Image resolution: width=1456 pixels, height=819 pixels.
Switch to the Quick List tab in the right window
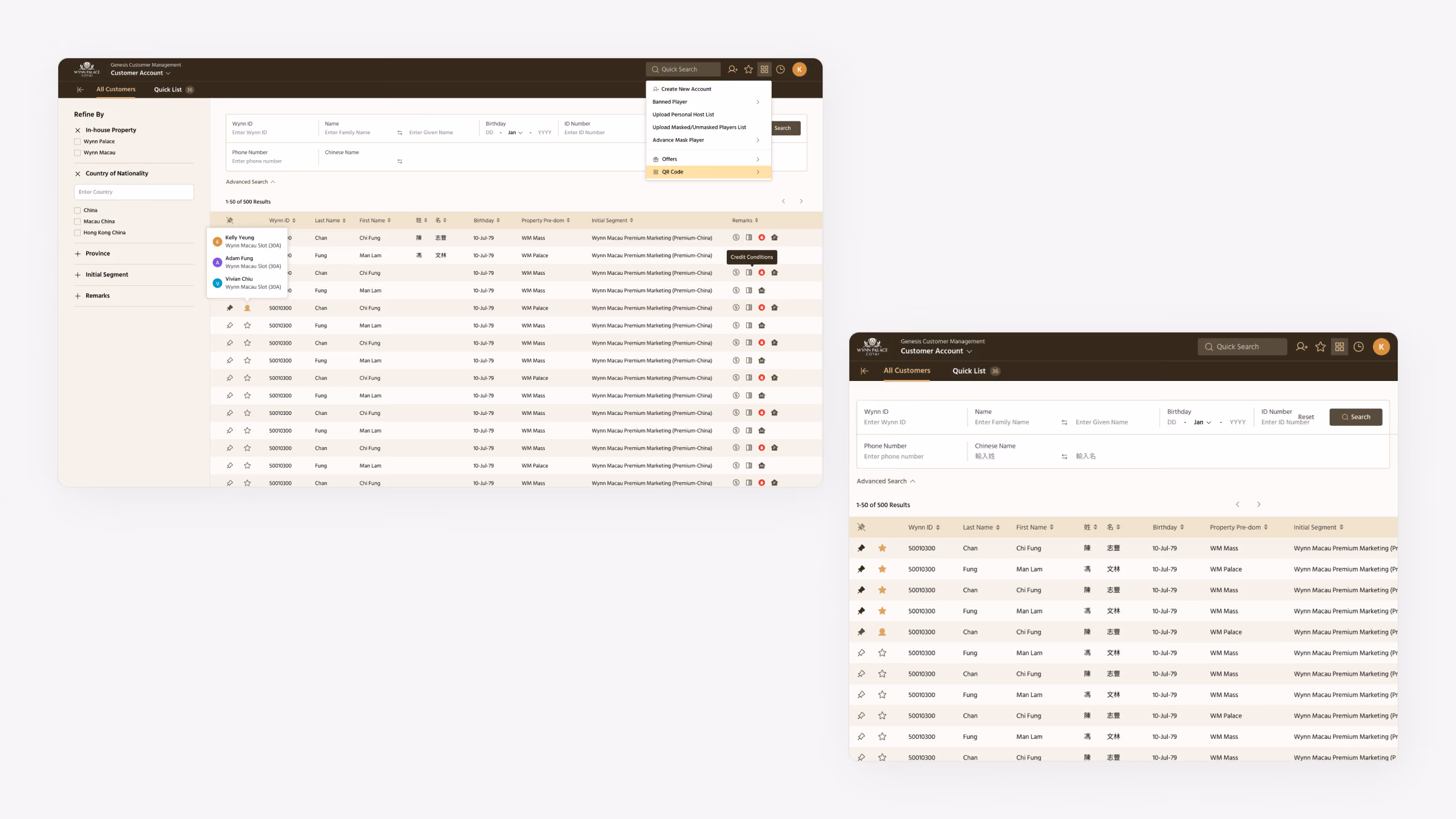click(976, 371)
